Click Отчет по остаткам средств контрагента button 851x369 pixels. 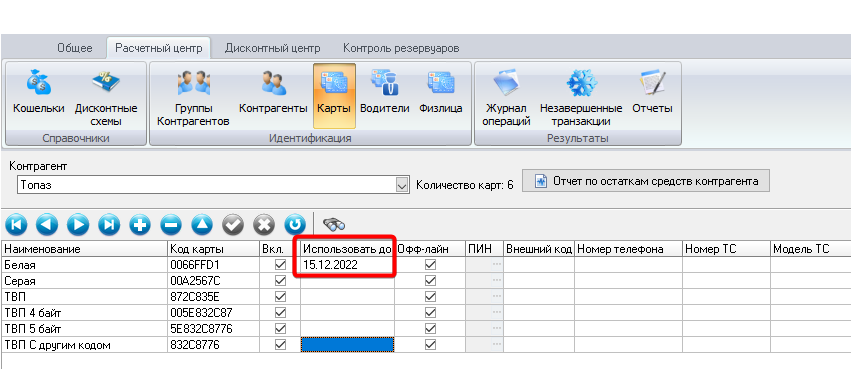coord(646,181)
